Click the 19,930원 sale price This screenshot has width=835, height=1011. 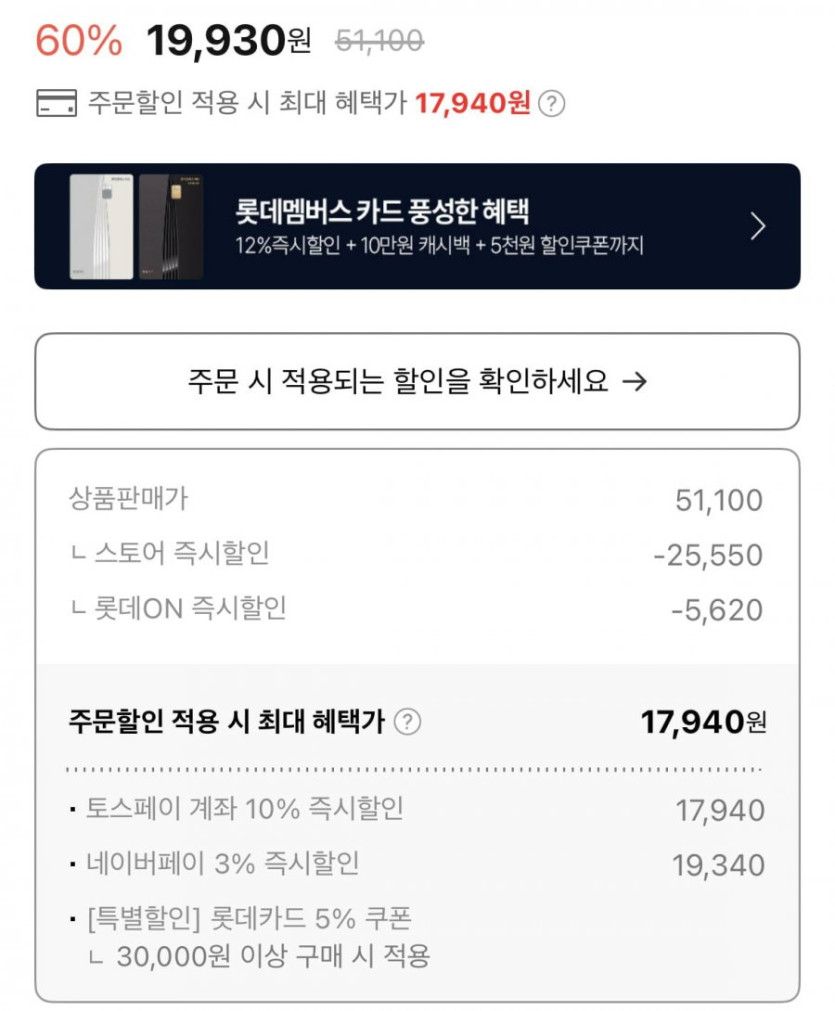pos(229,41)
